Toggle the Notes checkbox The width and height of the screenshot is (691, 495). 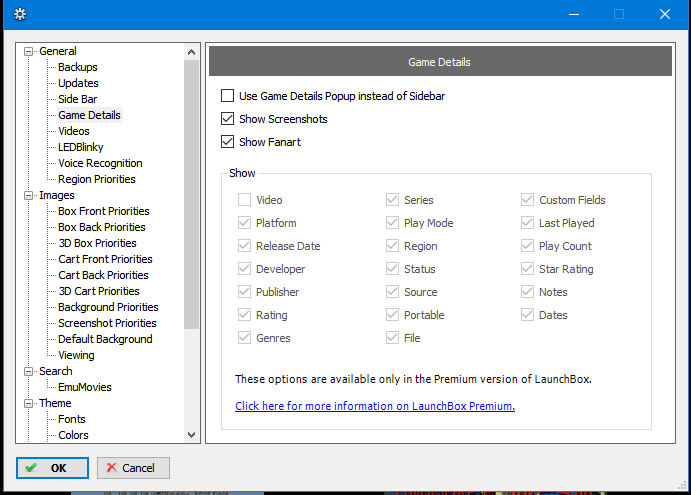click(527, 291)
